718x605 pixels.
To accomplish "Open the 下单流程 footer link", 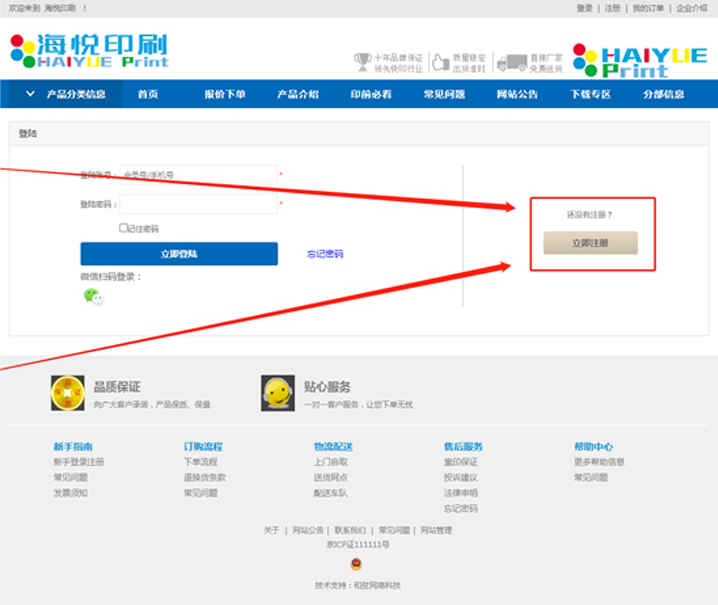I will (x=200, y=462).
